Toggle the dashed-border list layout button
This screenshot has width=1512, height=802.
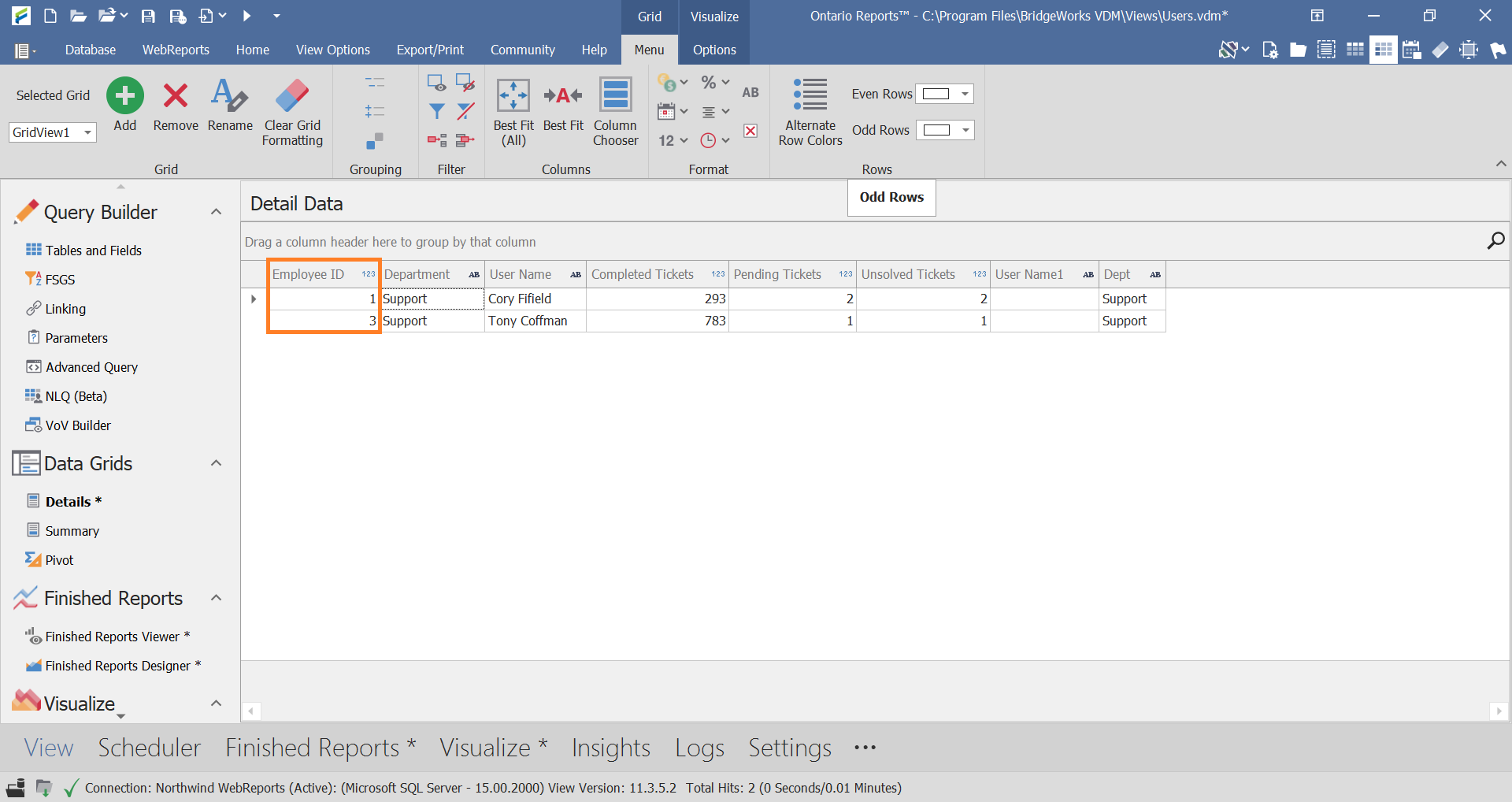(x=1326, y=50)
